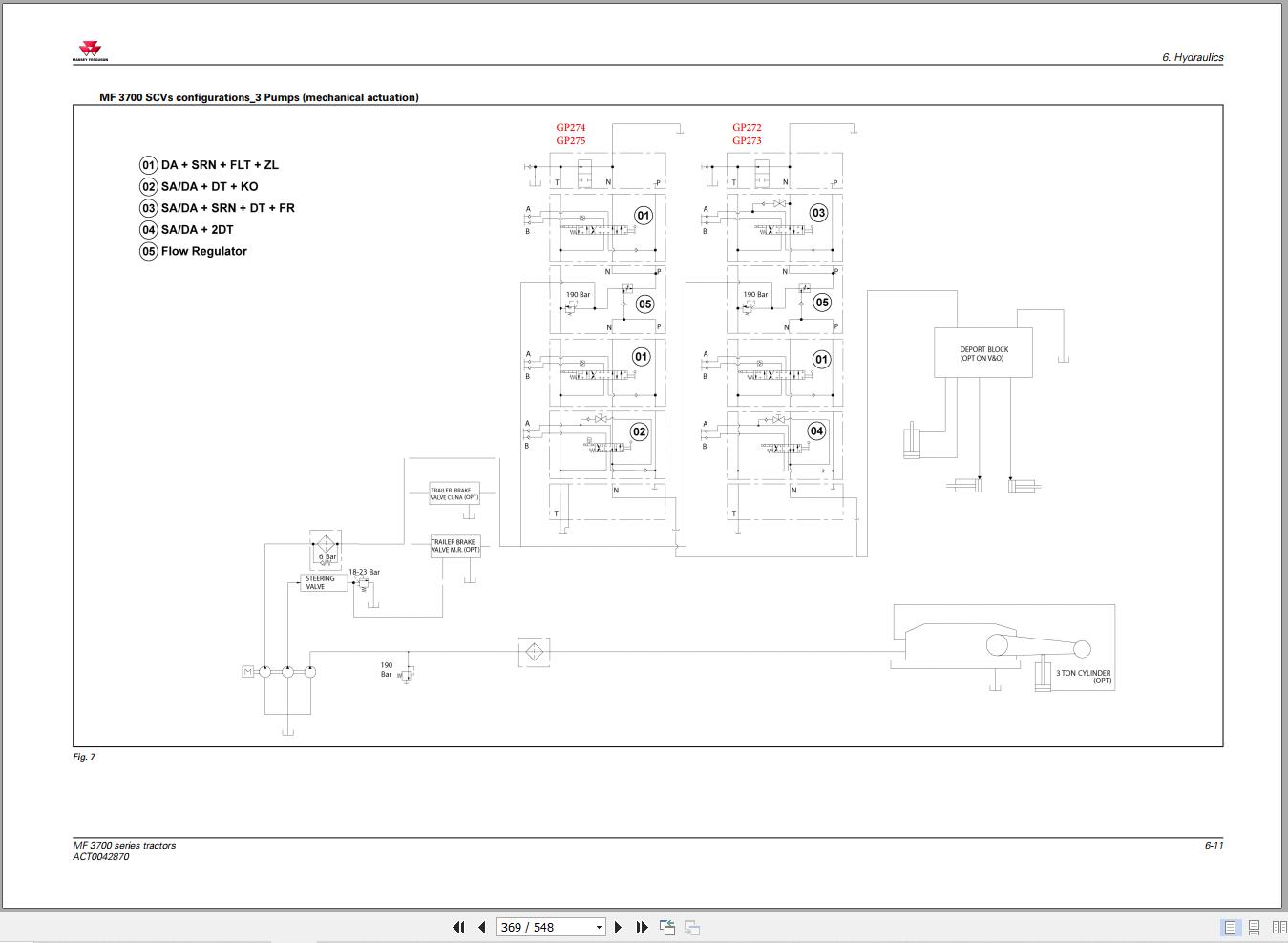
Task: Click the red GP272 label
Action: pyautogui.click(x=747, y=127)
